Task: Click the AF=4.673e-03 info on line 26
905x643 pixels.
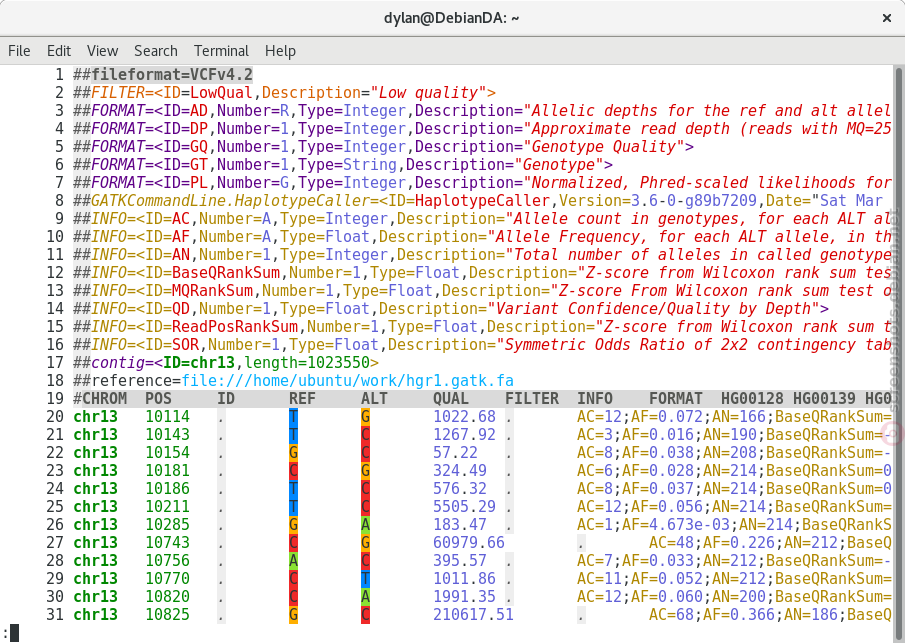Action: pyautogui.click(x=676, y=524)
